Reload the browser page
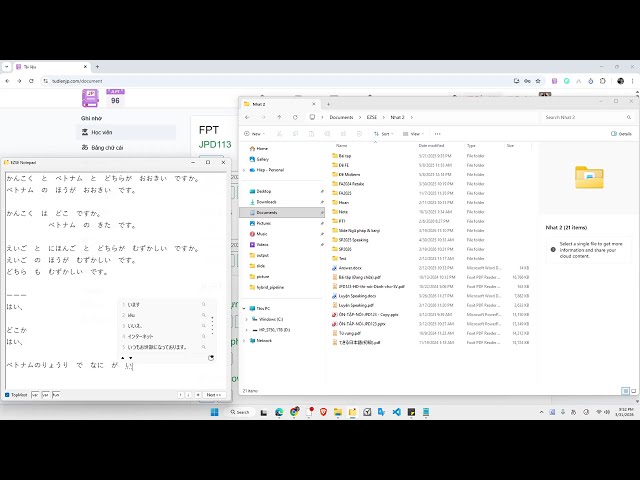This screenshot has width=640, height=480. pyautogui.click(x=31, y=81)
